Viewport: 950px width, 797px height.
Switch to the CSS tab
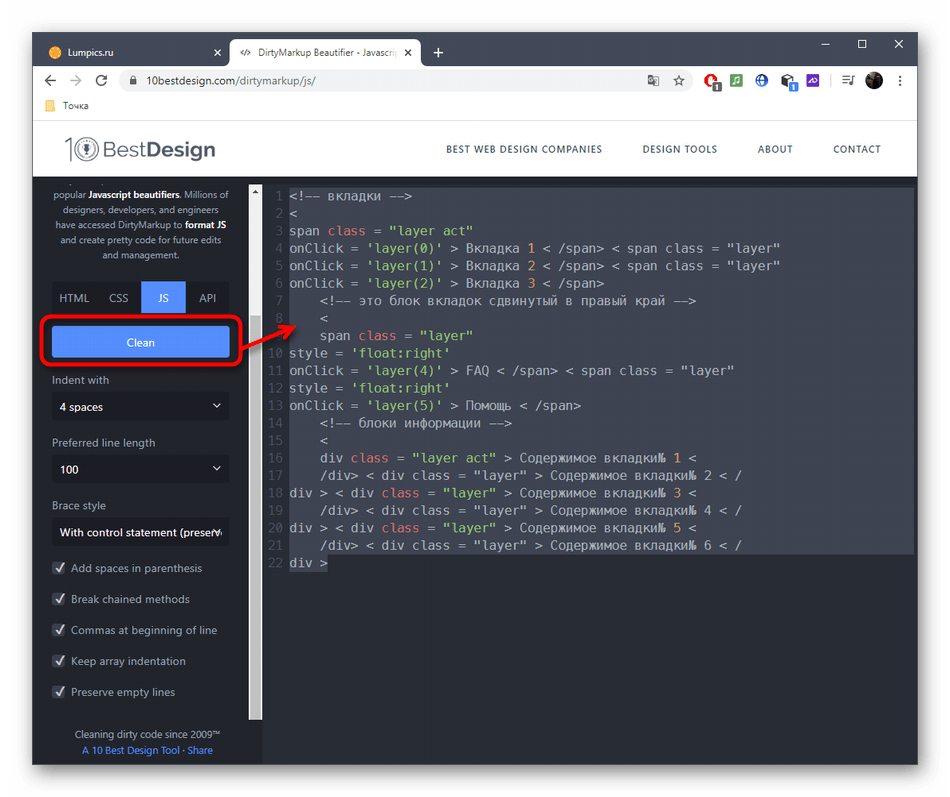(x=118, y=298)
